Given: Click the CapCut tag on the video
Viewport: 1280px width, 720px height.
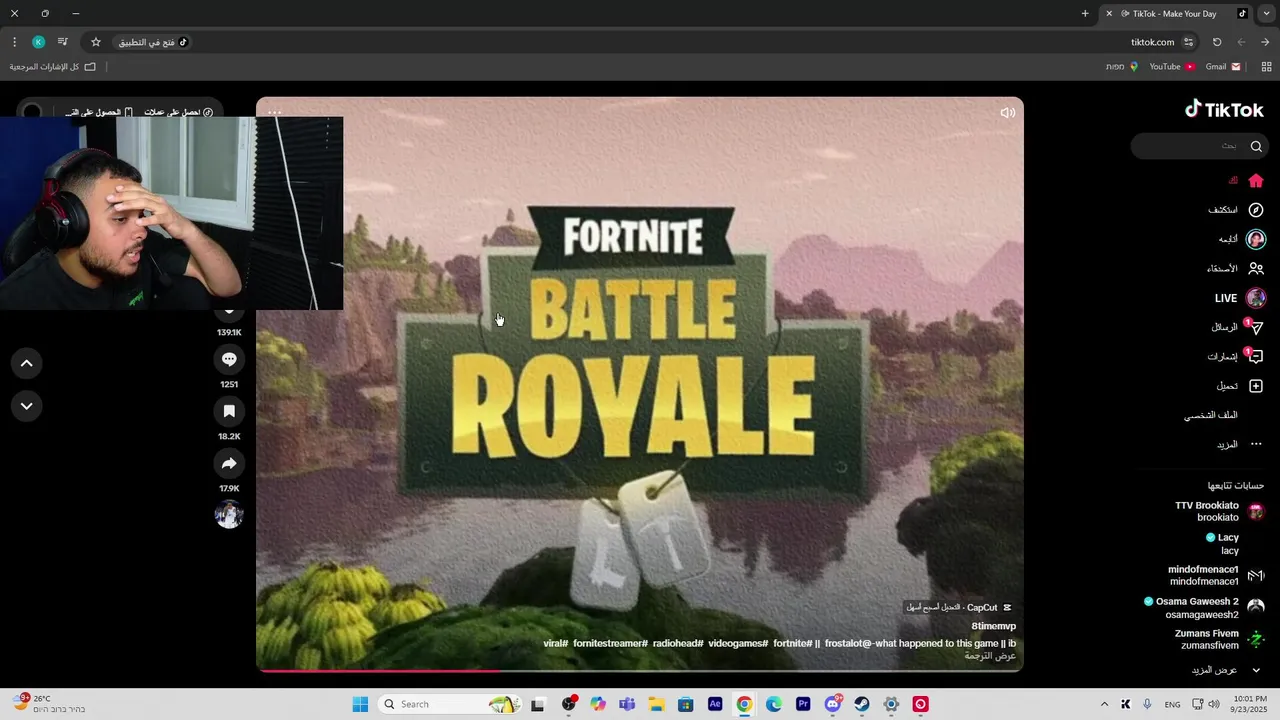Looking at the screenshot, I should pyautogui.click(x=959, y=607).
